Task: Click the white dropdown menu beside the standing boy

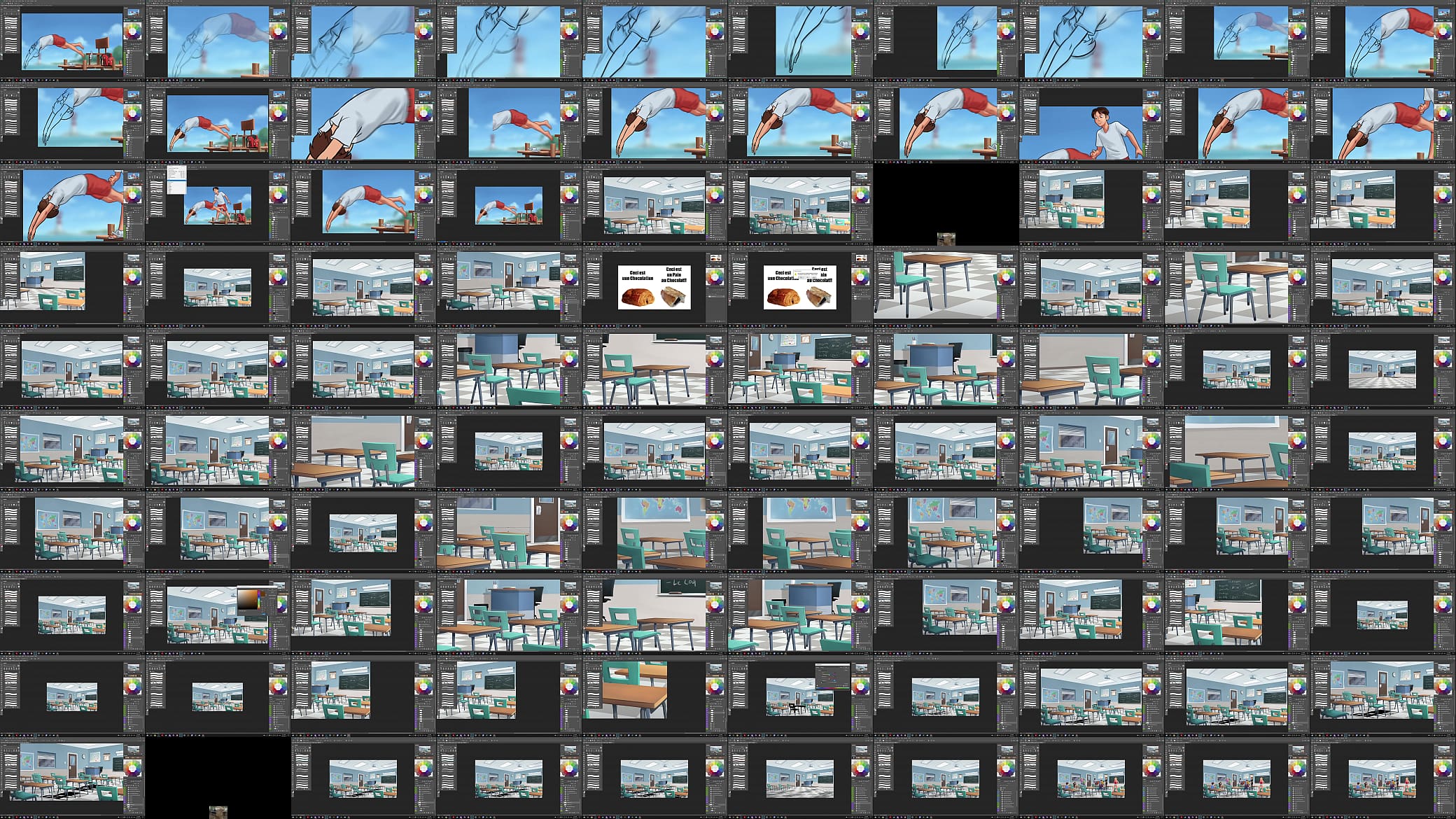Action: pos(176,180)
